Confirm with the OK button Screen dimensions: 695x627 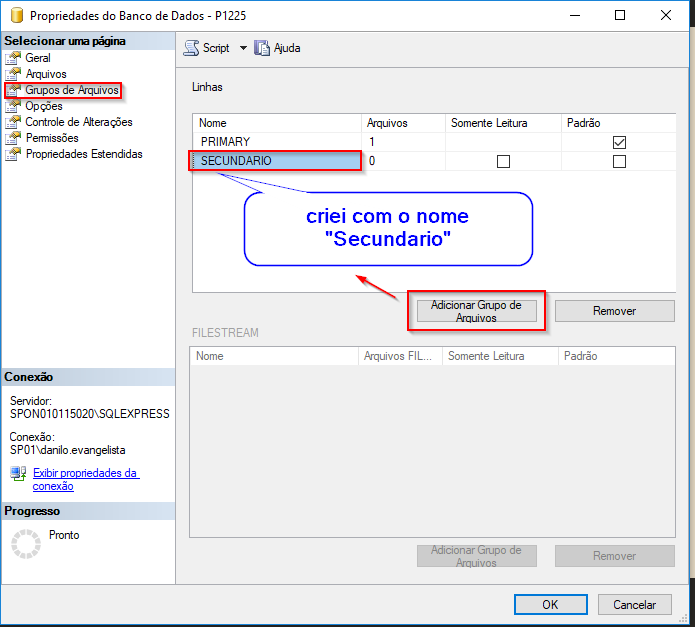click(551, 605)
